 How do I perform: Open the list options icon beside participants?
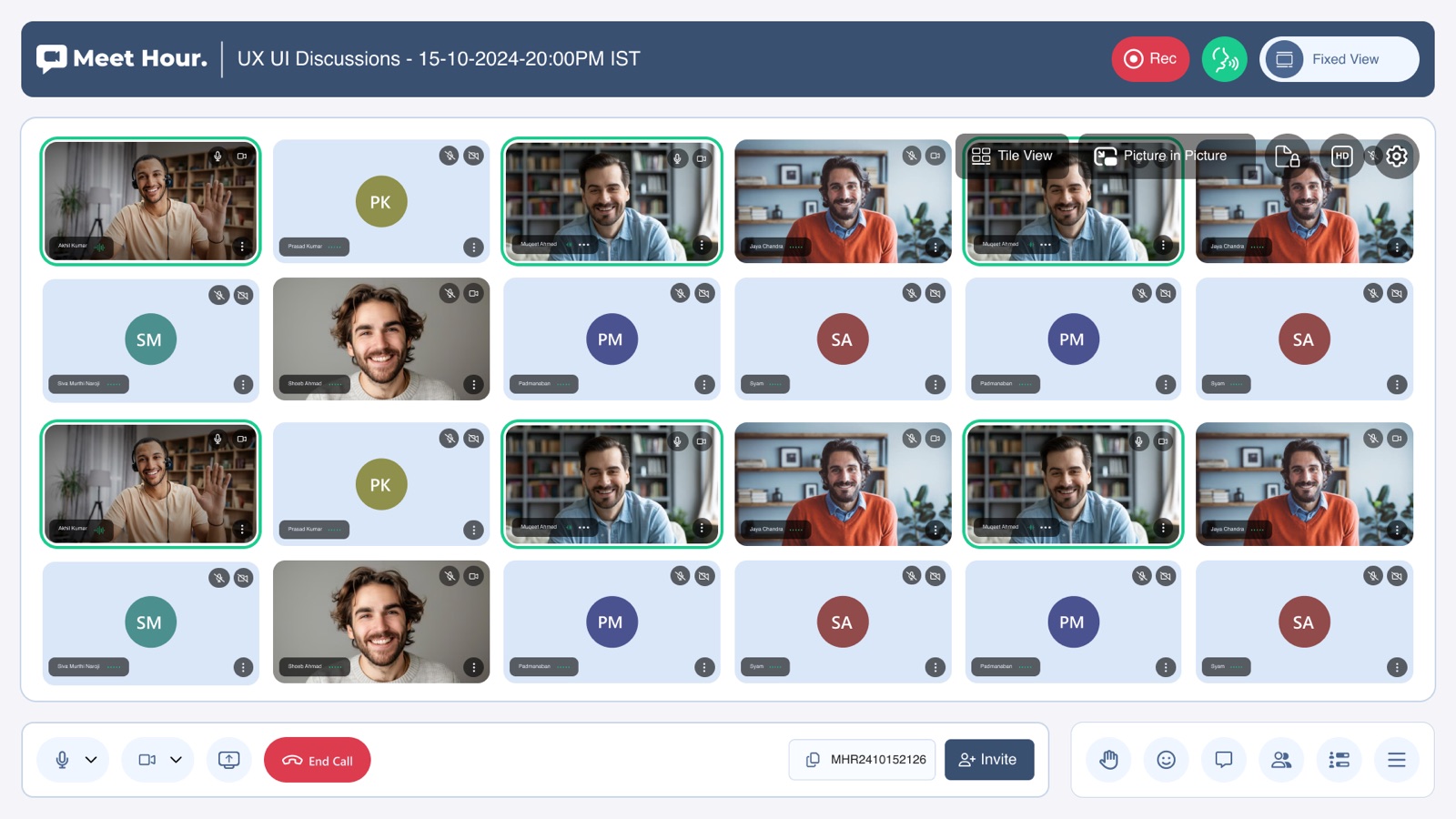coord(1339,760)
